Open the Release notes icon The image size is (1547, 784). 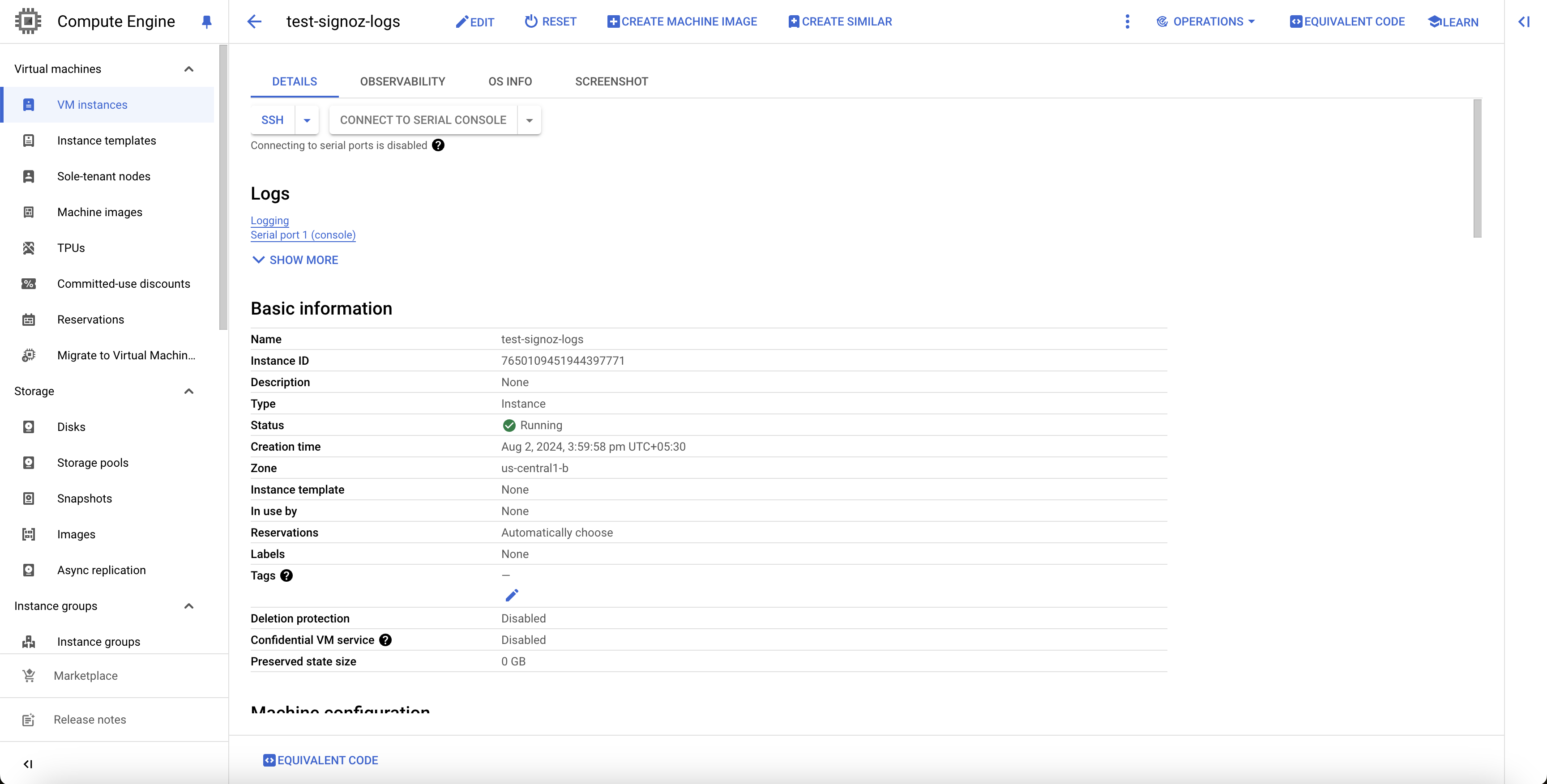click(28, 719)
